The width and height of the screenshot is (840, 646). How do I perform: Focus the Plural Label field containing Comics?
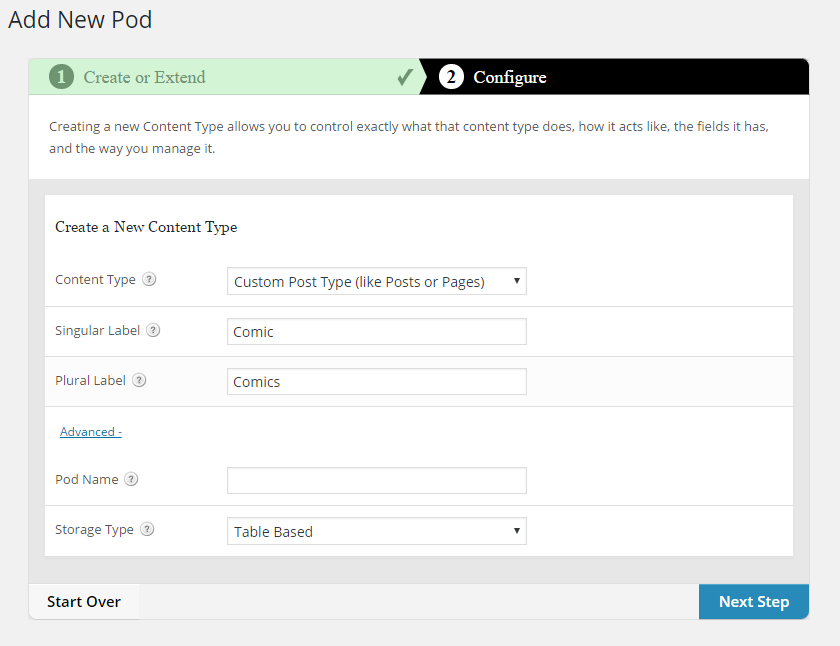pos(376,382)
